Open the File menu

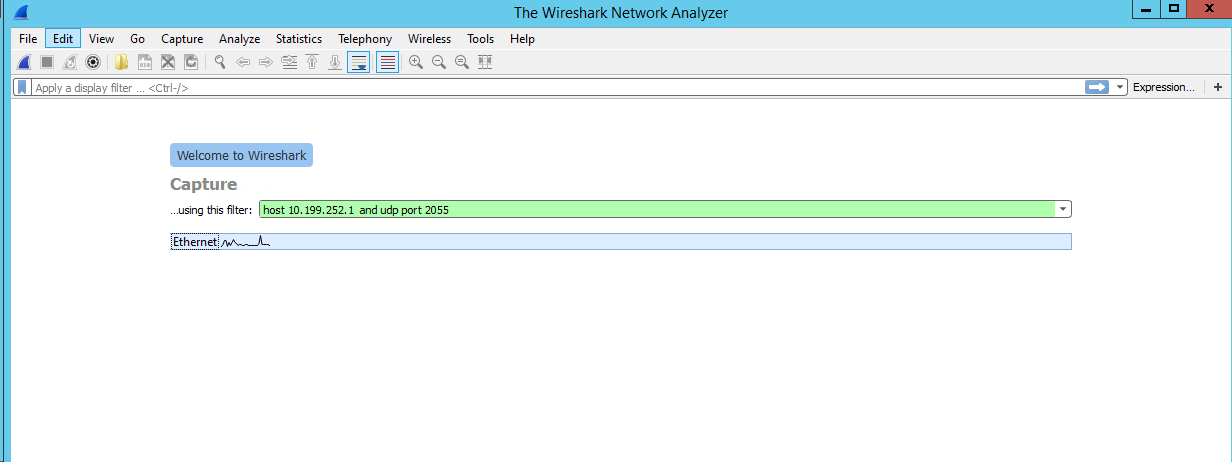coord(28,39)
